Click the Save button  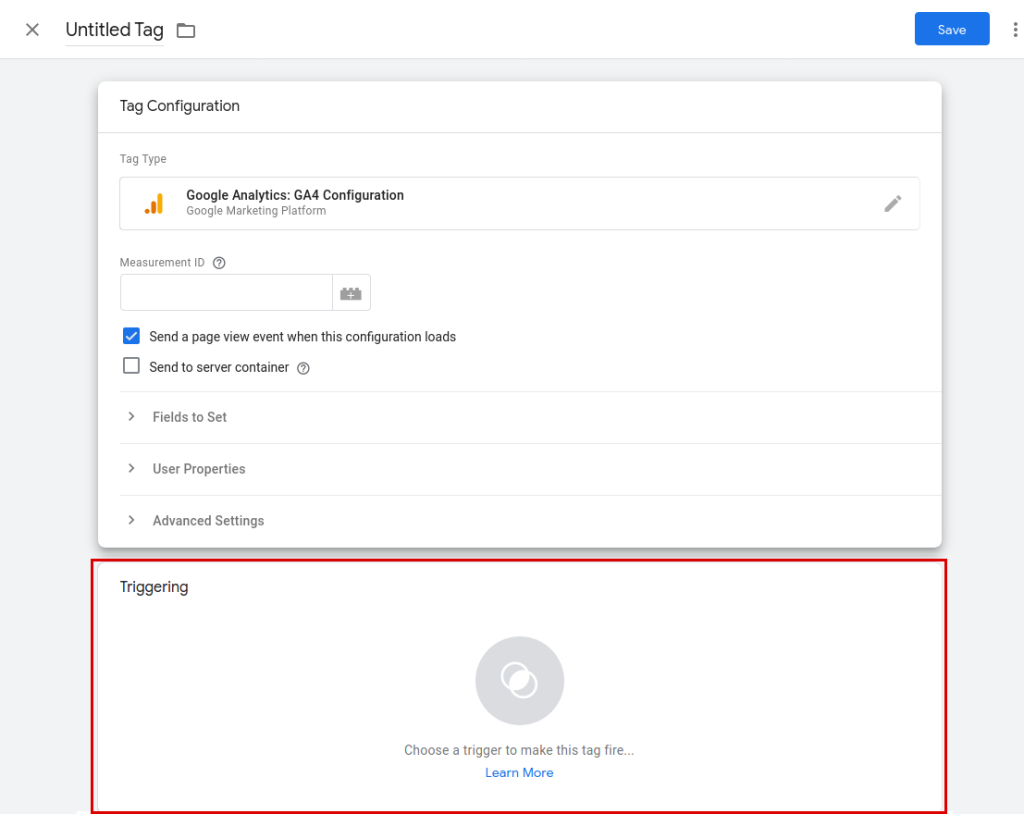tap(951, 29)
